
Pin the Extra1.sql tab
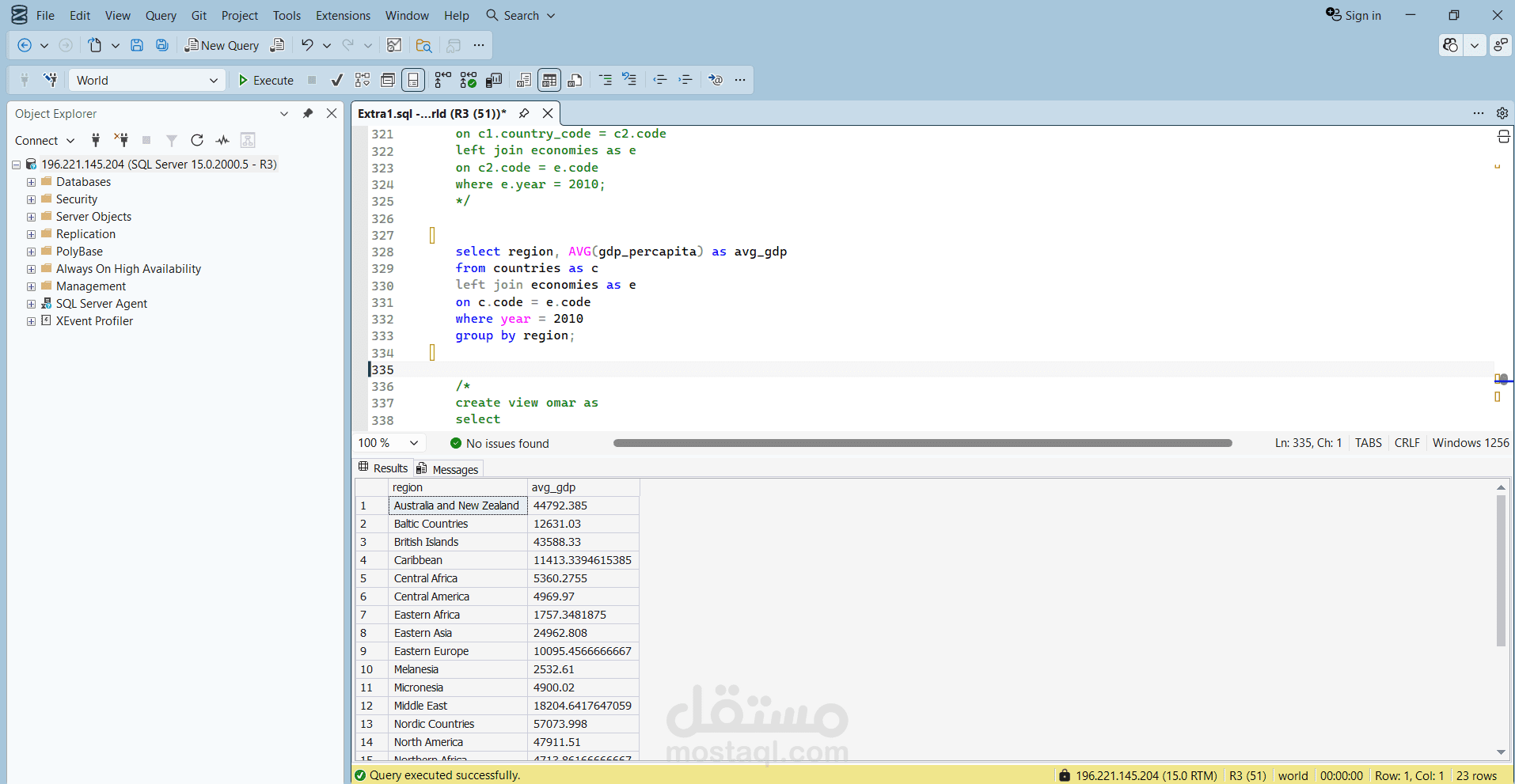tap(524, 113)
